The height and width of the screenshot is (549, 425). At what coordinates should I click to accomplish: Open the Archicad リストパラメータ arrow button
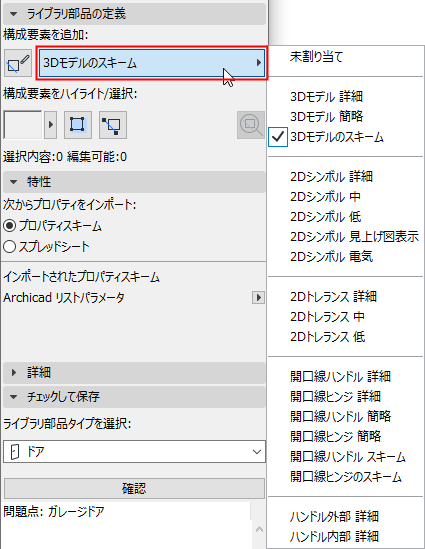pos(258,298)
